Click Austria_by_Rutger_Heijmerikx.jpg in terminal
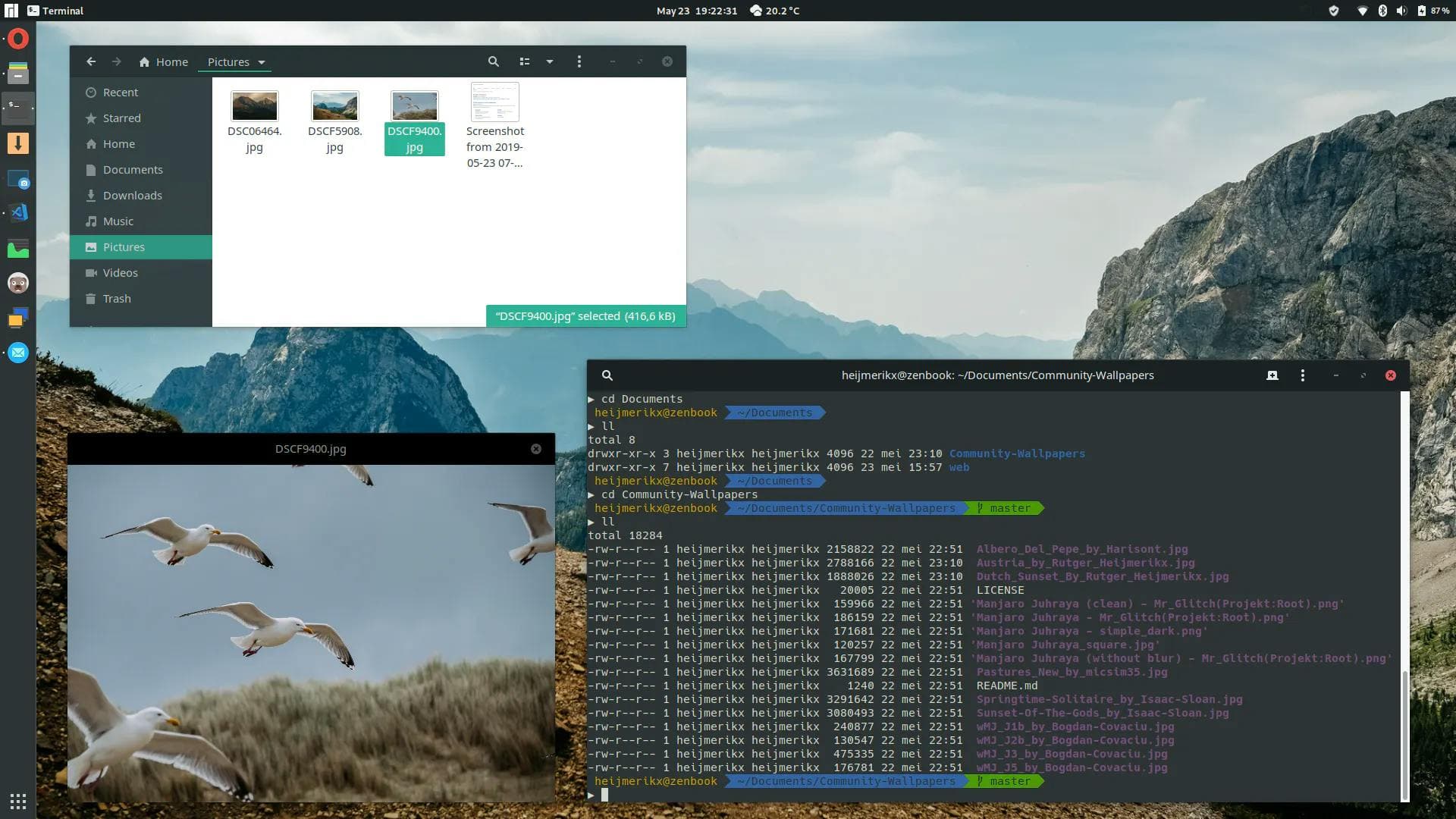1456x819 pixels. [x=1085, y=563]
